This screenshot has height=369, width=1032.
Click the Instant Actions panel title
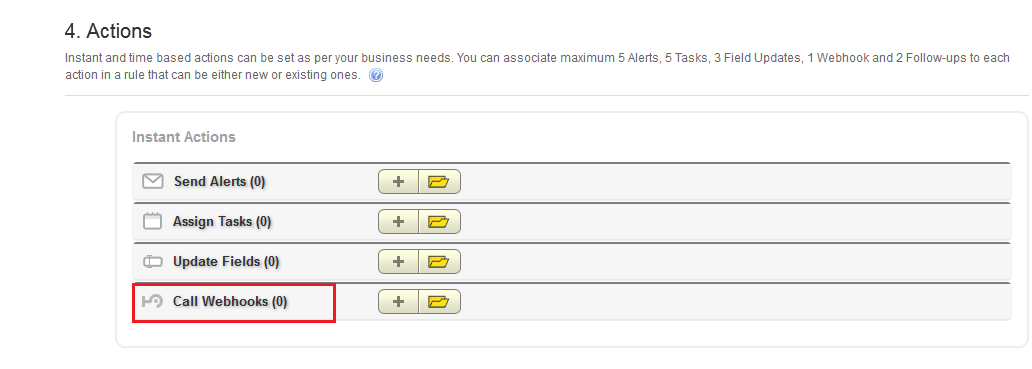pyautogui.click(x=184, y=137)
